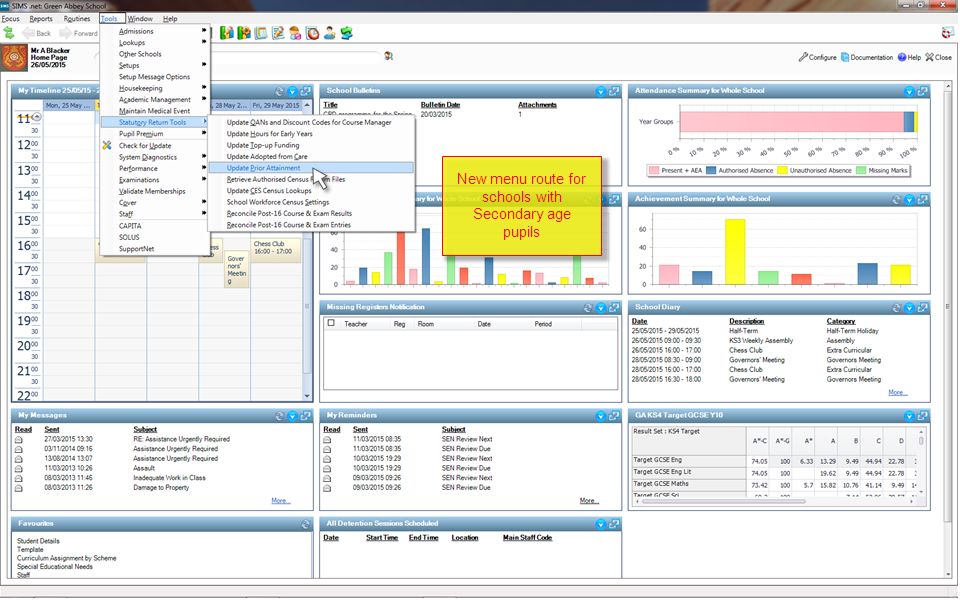This screenshot has width=960, height=600.
Task: Click the Help button at top right
Action: tap(909, 57)
